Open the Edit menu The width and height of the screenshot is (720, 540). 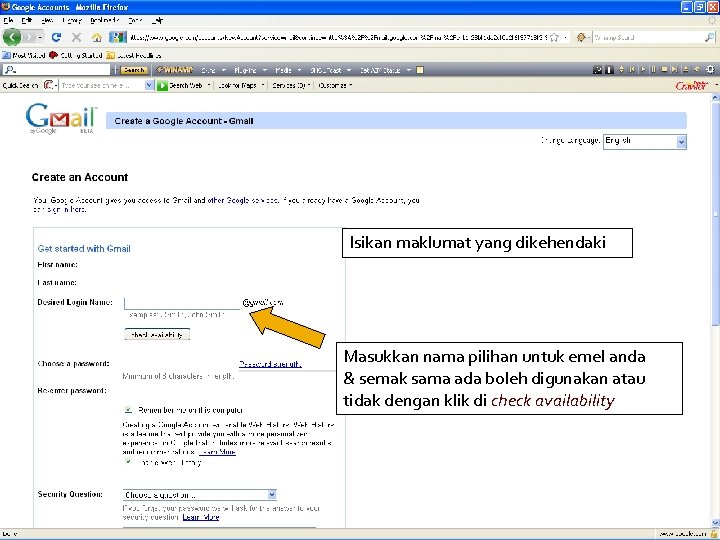tap(27, 20)
